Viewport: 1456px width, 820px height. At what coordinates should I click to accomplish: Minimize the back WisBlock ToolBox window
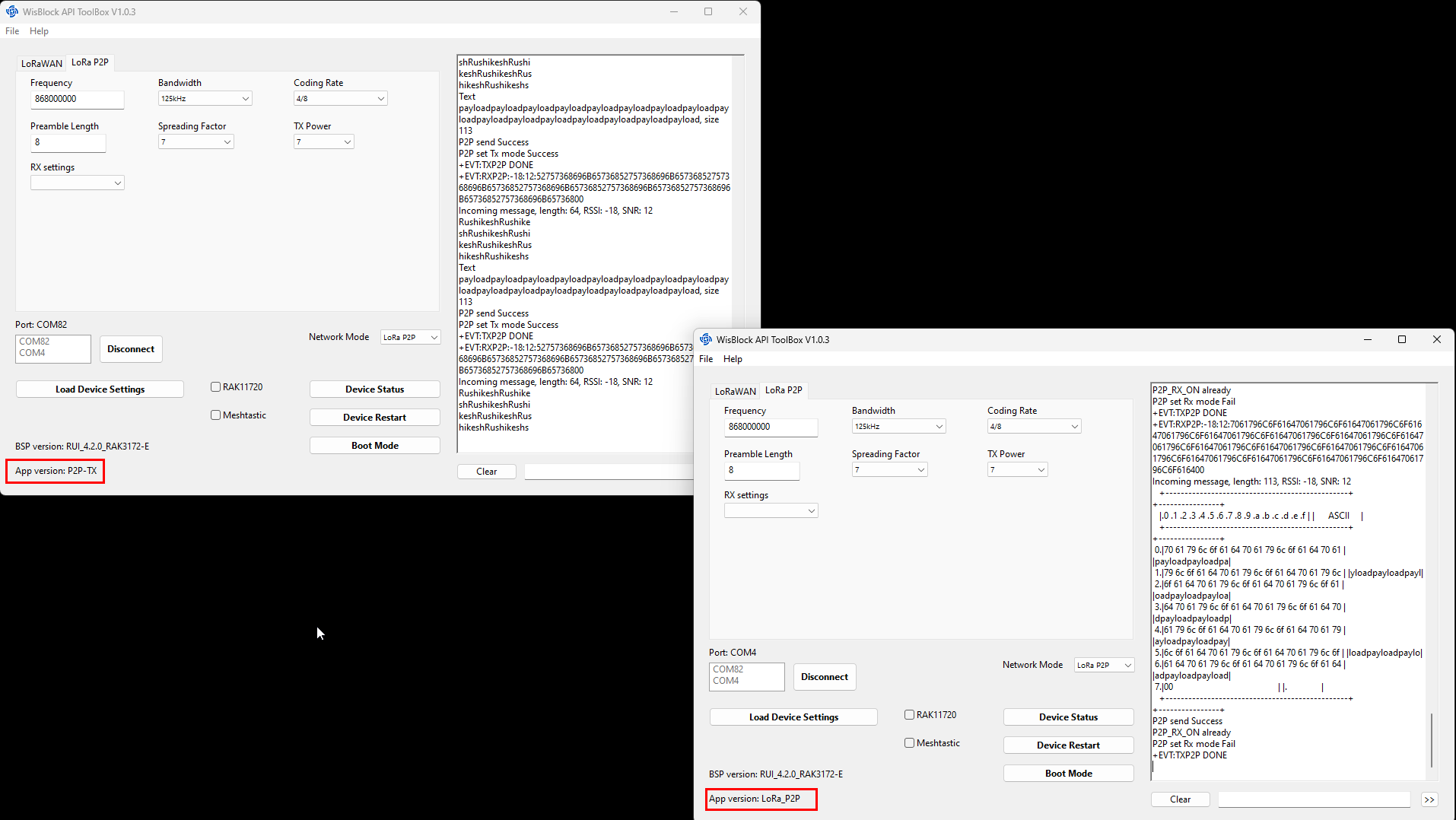coord(674,11)
